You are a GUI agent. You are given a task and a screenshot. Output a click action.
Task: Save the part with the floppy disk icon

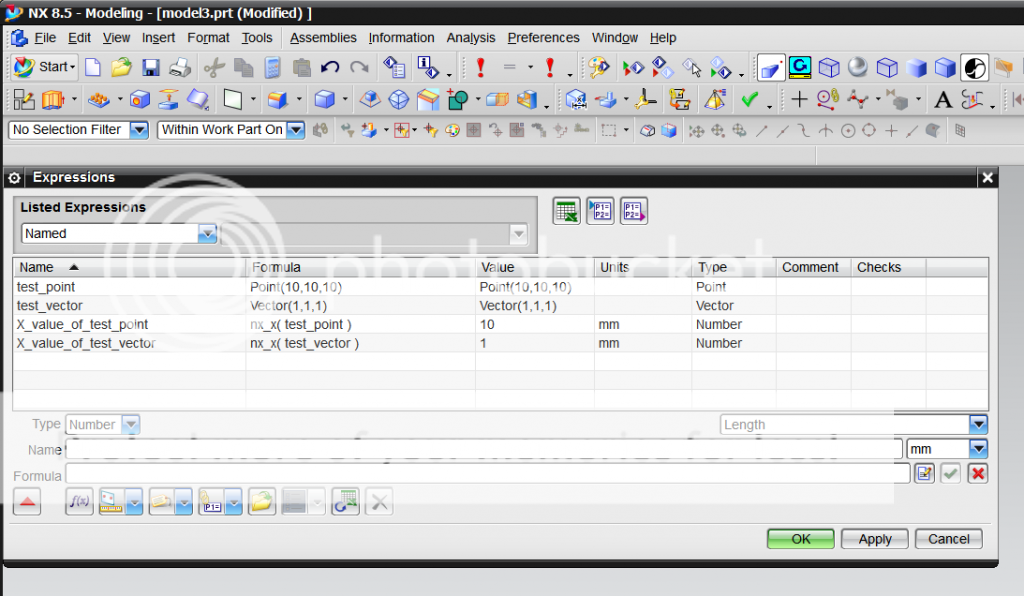click(151, 67)
